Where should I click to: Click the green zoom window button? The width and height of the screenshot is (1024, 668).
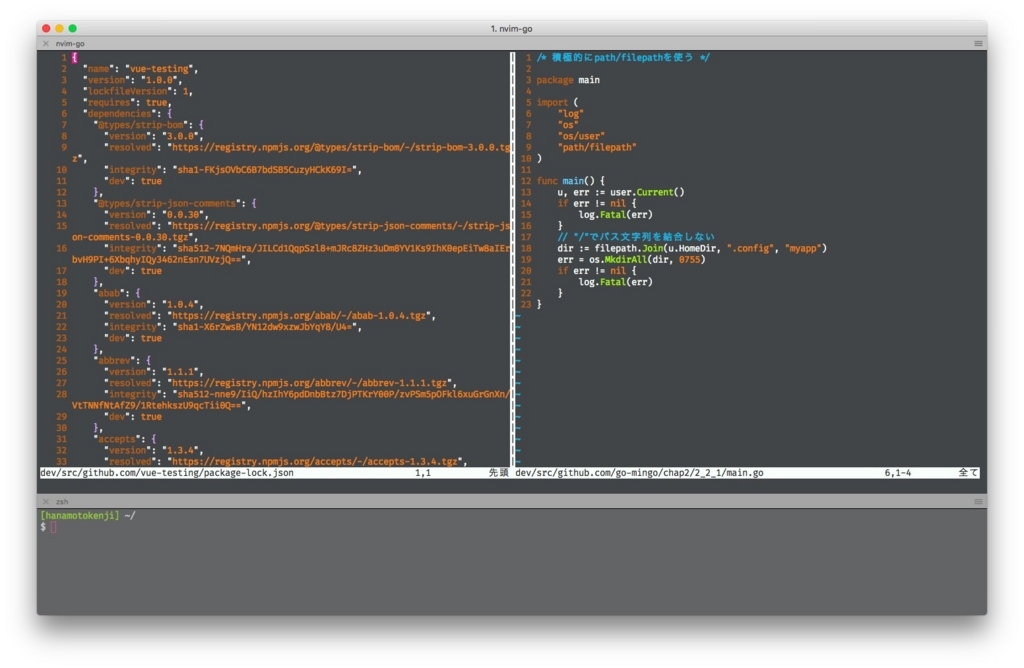click(72, 28)
